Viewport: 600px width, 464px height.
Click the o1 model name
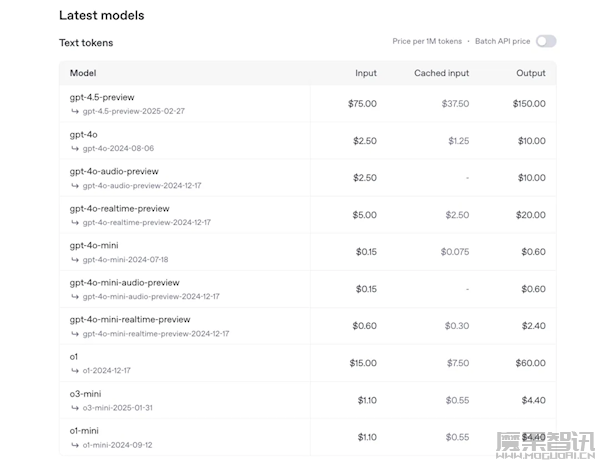[73, 357]
